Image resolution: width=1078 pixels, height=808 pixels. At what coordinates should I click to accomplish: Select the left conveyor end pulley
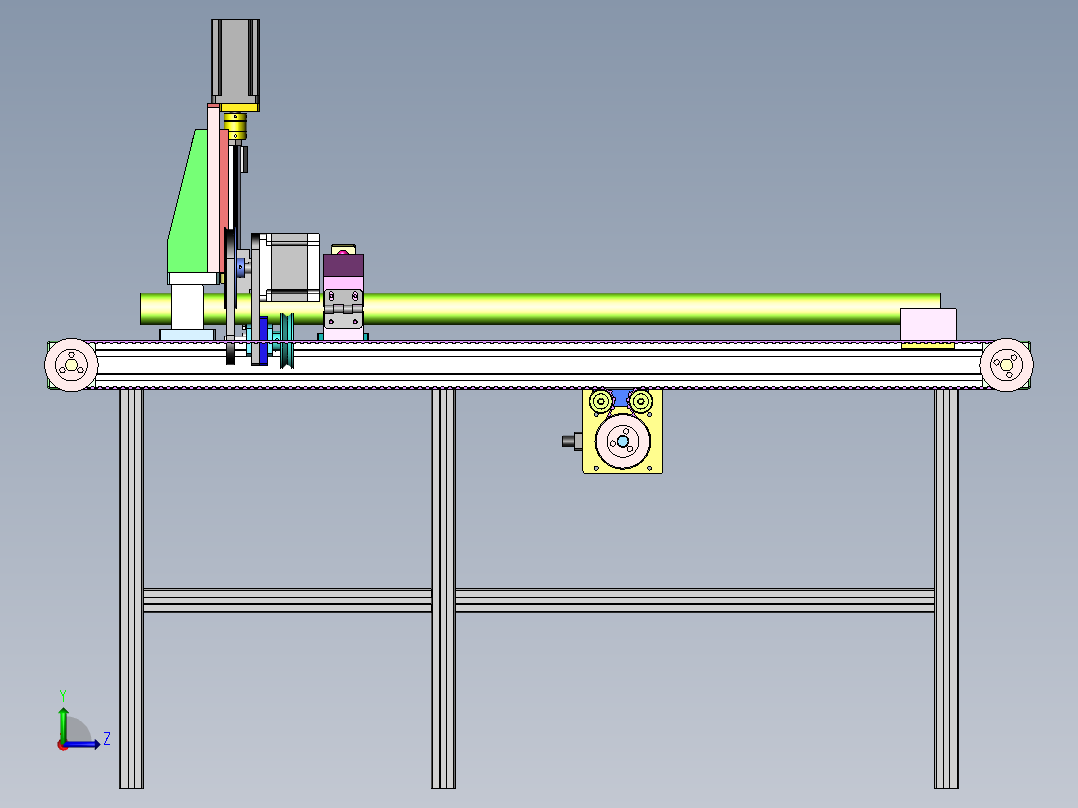pos(72,365)
